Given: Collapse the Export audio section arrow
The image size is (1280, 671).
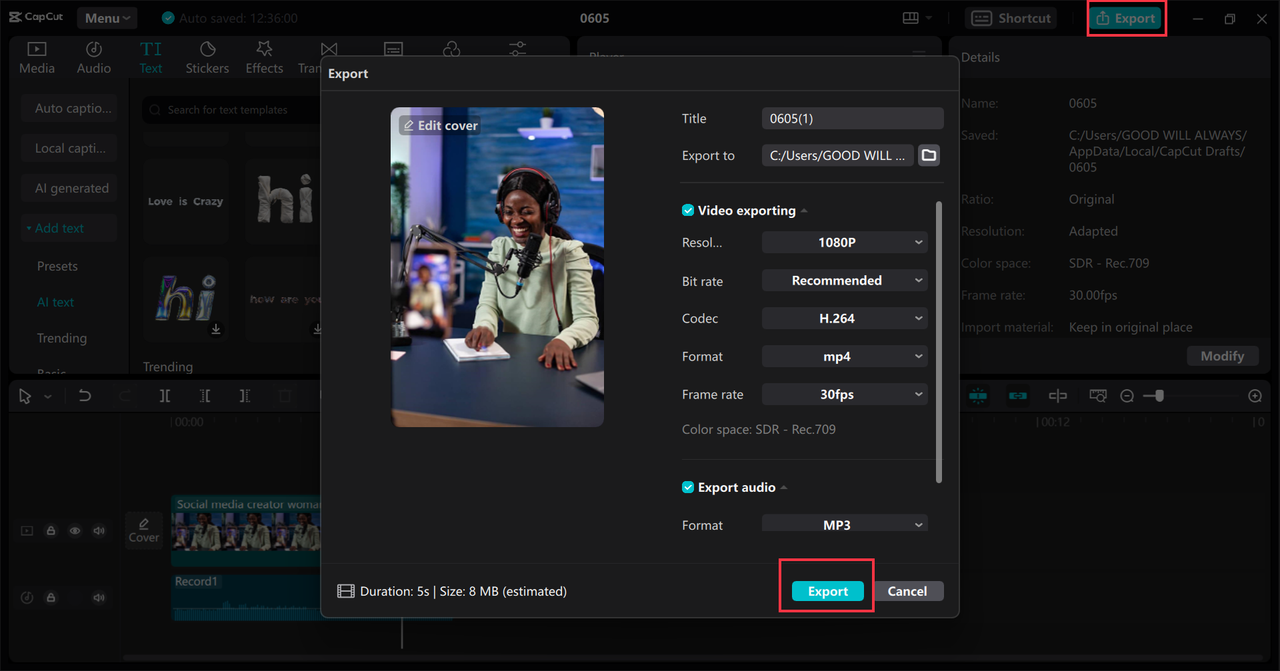Looking at the screenshot, I should pos(784,488).
